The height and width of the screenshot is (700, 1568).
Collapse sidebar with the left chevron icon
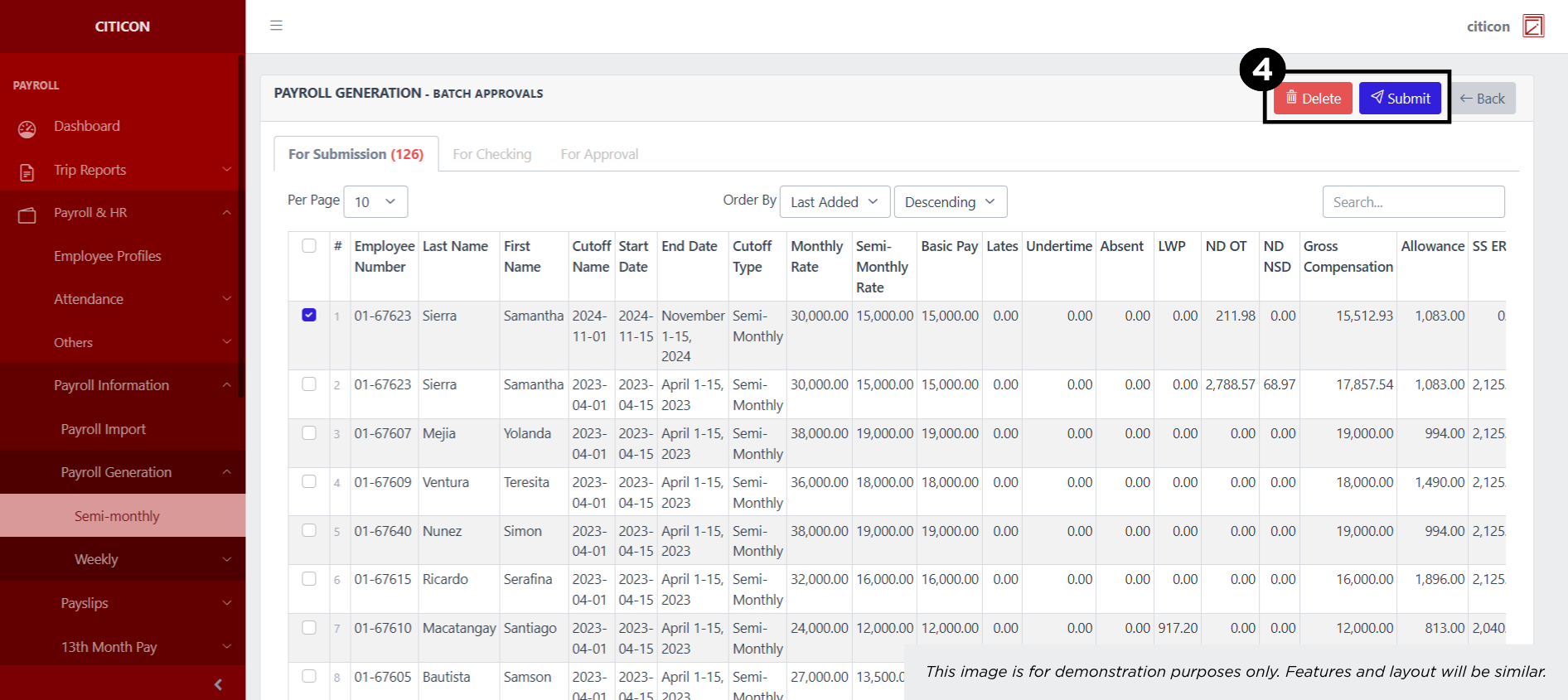[218, 684]
